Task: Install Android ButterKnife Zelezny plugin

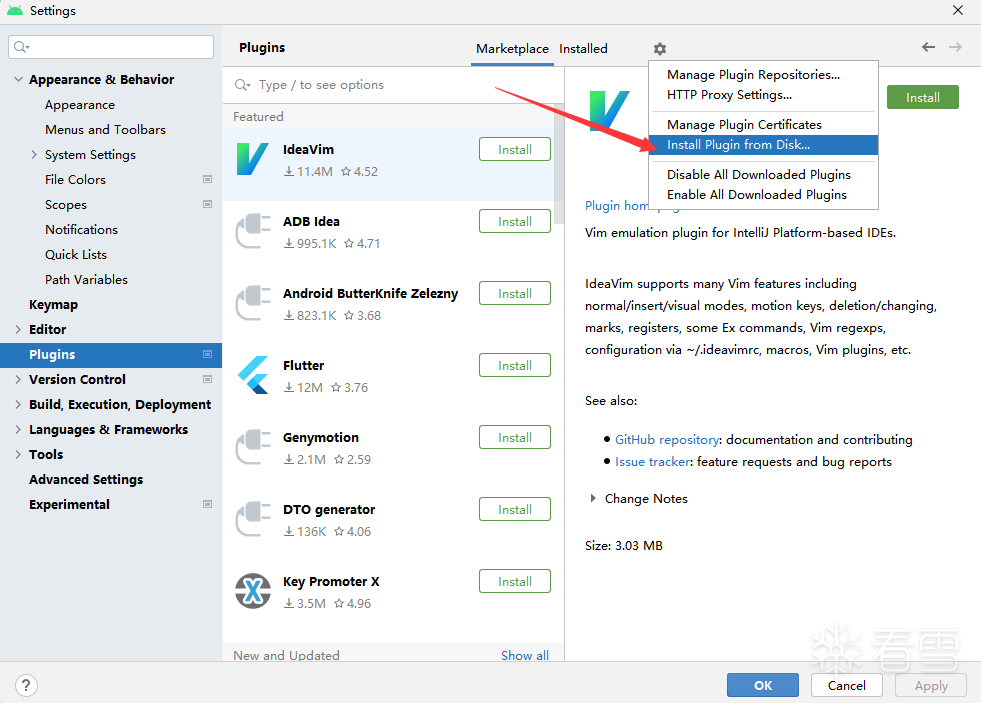Action: [x=515, y=293]
